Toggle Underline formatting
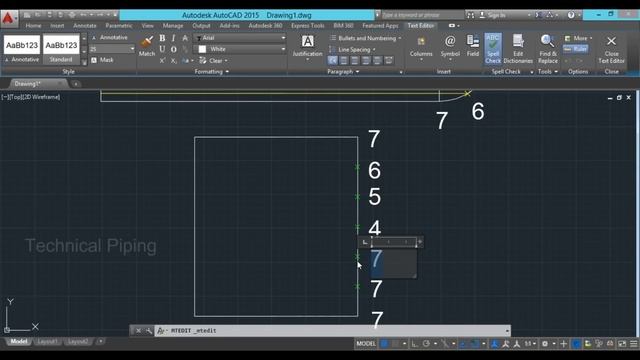Image resolution: width=640 pixels, height=360 pixels. [x=162, y=49]
